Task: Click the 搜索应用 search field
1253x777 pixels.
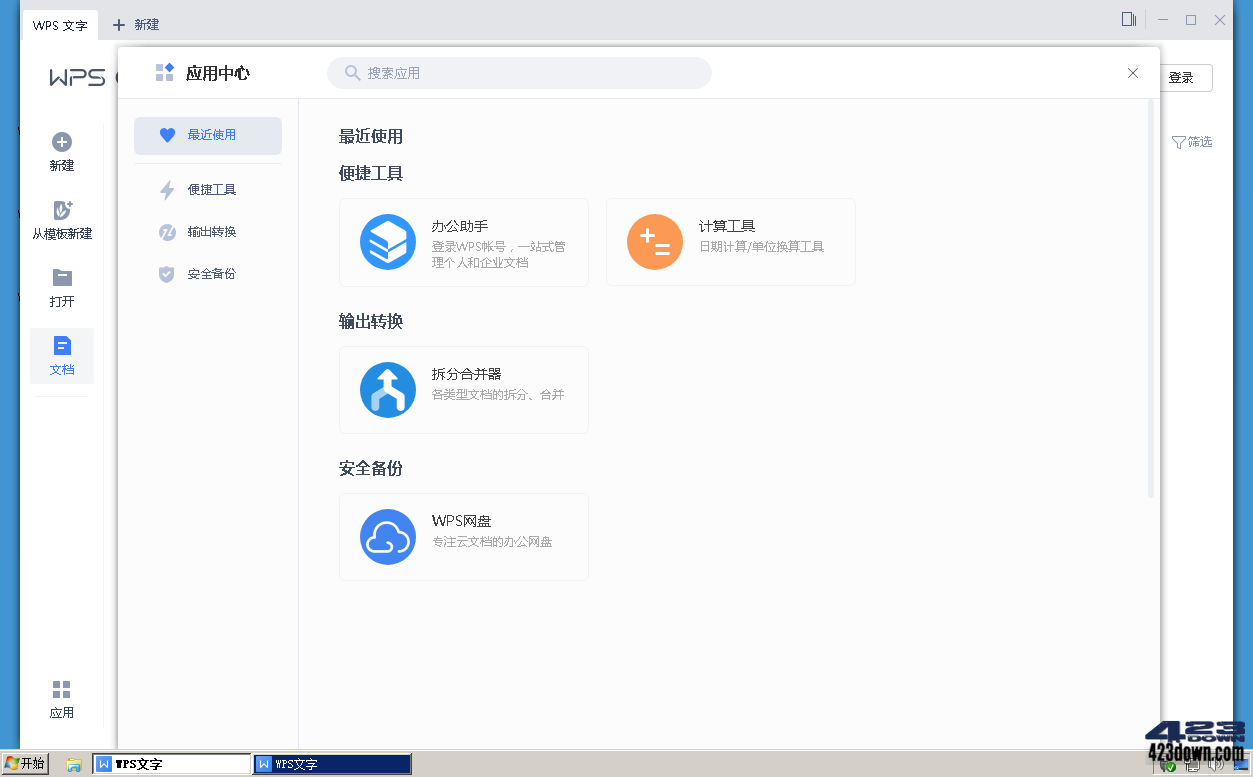Action: click(x=519, y=72)
